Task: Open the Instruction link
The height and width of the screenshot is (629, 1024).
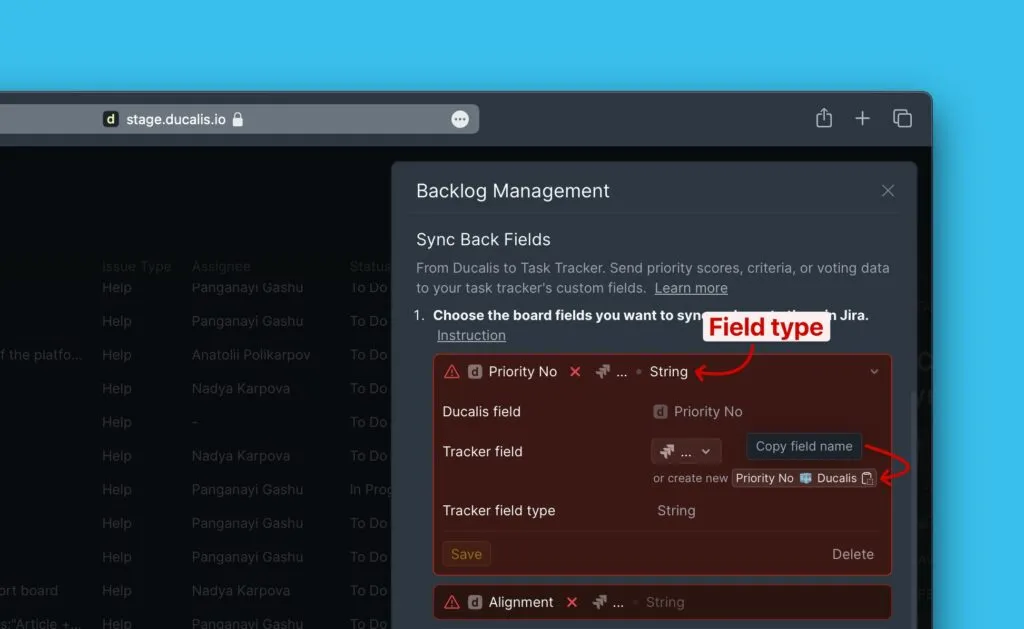Action: pos(471,335)
